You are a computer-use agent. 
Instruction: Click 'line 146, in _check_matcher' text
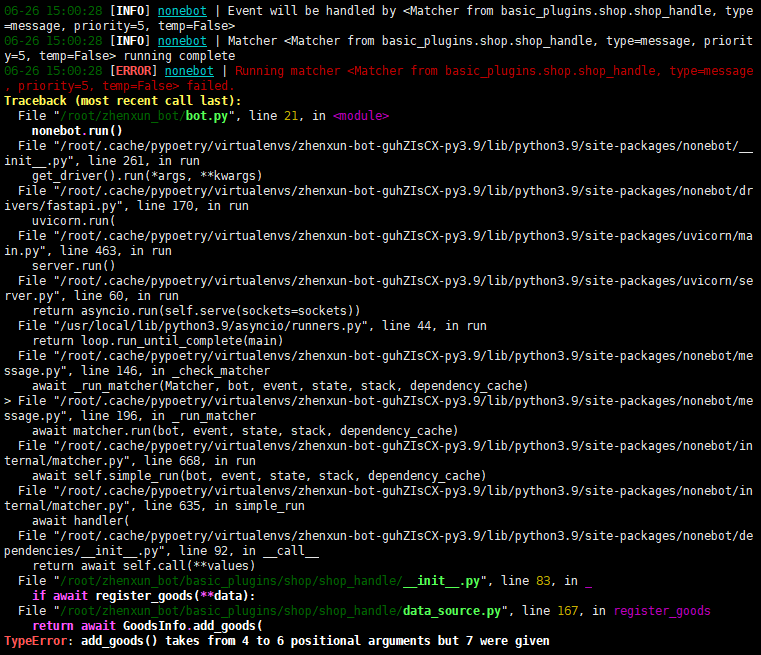(x=175, y=371)
